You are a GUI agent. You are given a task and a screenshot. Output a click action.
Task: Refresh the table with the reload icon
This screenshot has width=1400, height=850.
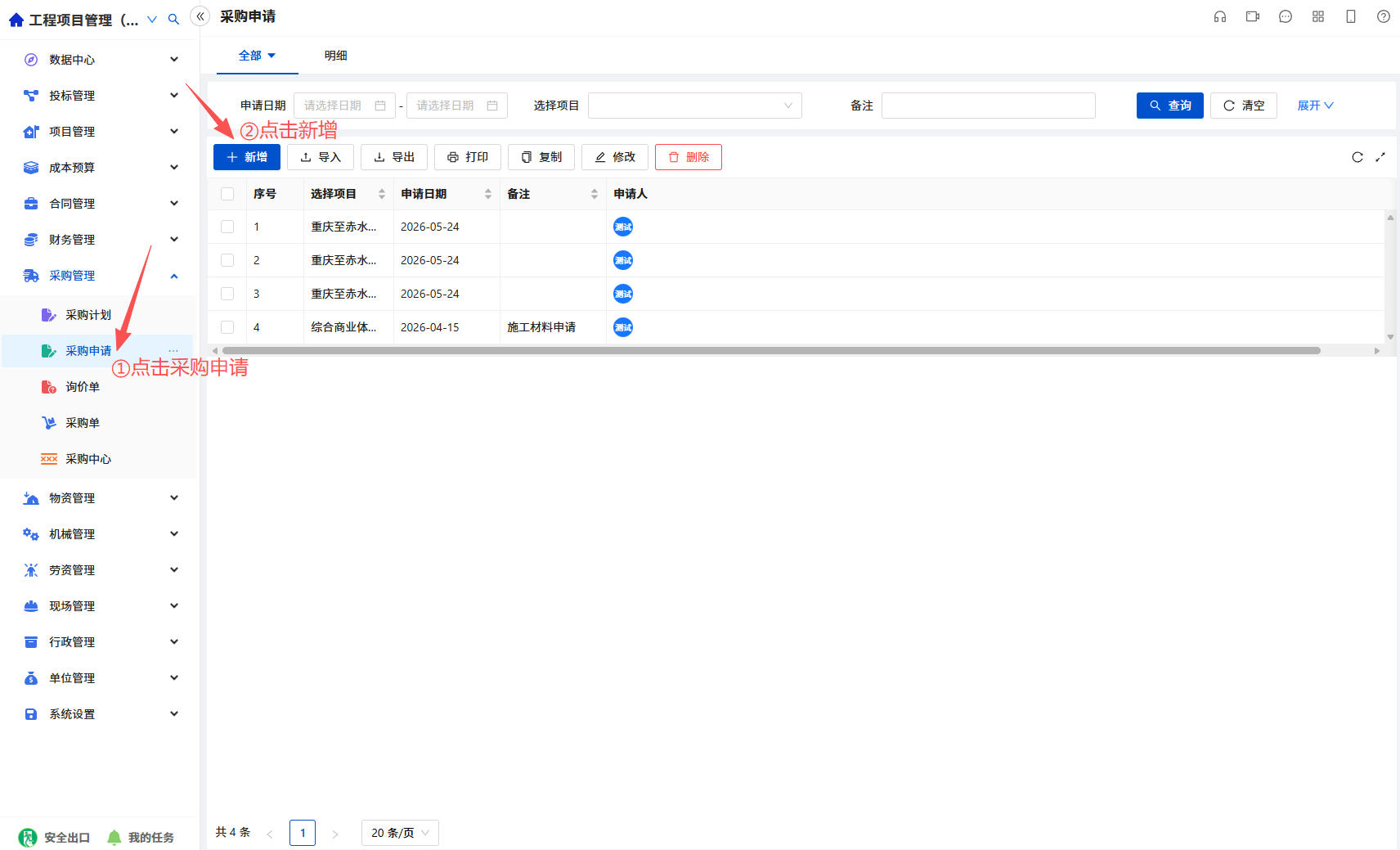[1357, 157]
